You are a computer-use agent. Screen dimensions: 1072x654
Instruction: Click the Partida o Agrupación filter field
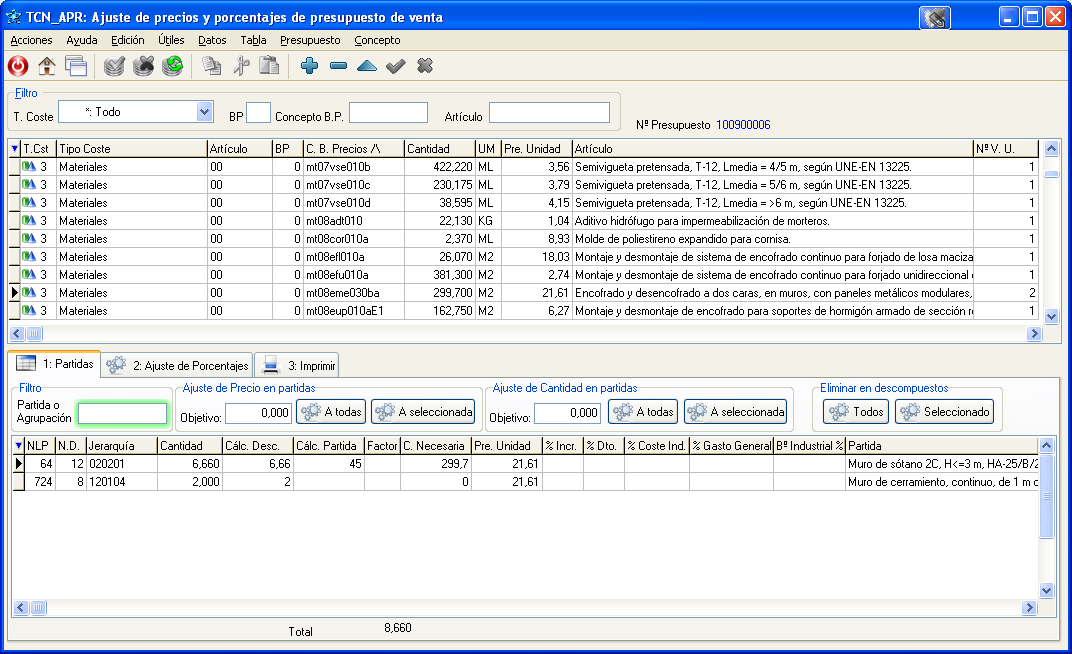click(122, 413)
